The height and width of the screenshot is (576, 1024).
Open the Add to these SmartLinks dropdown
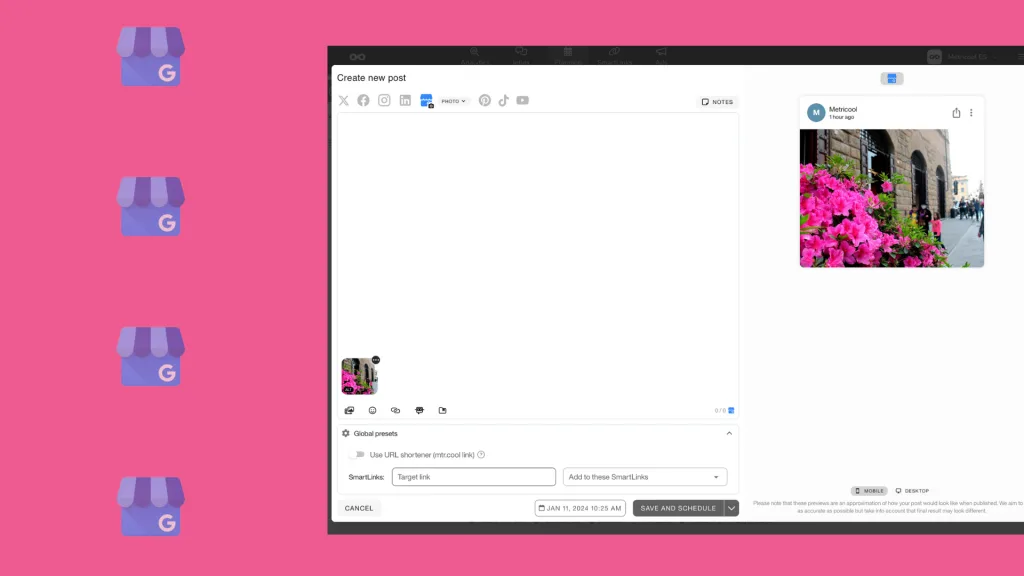(x=644, y=476)
